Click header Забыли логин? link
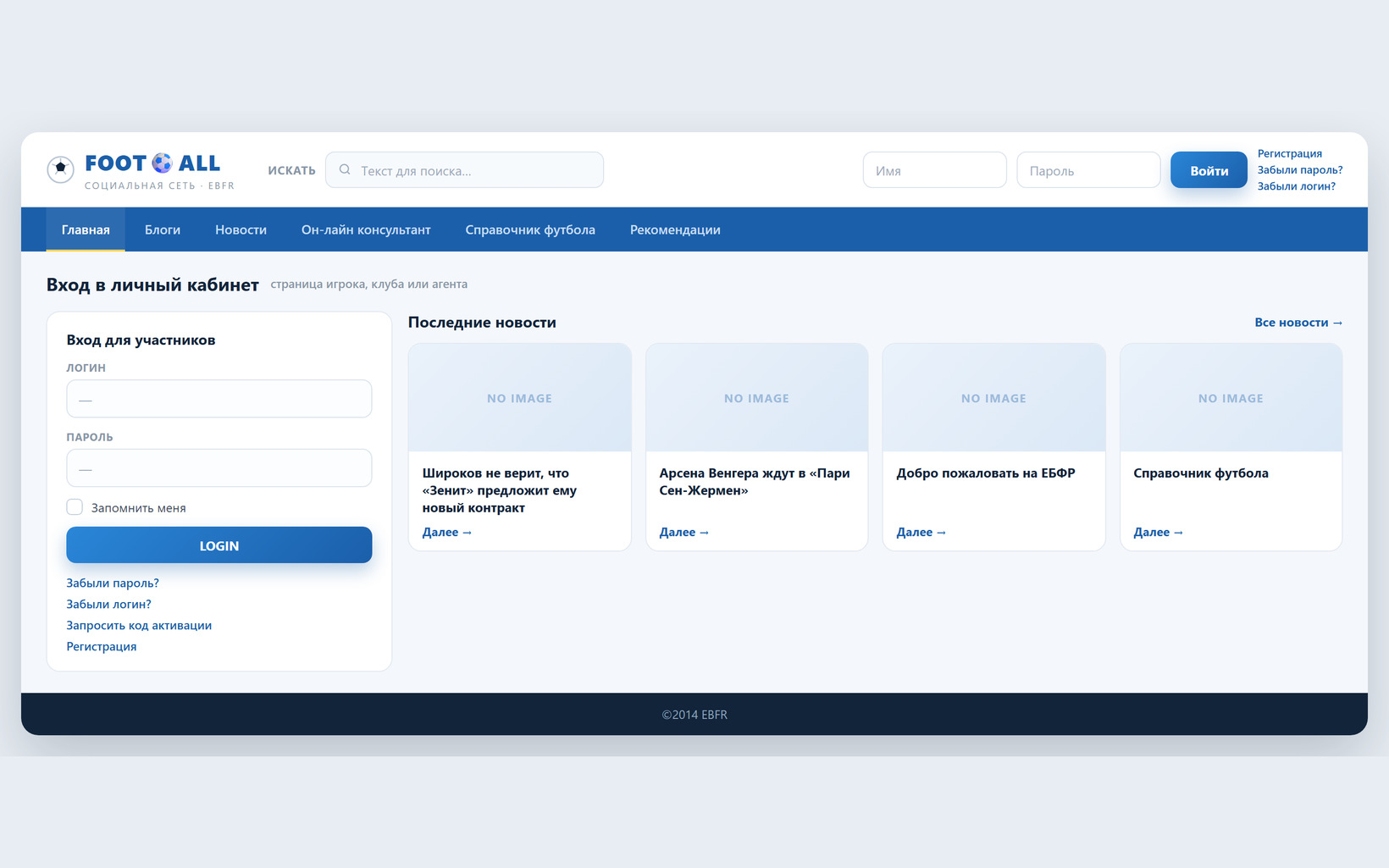 (x=1296, y=186)
